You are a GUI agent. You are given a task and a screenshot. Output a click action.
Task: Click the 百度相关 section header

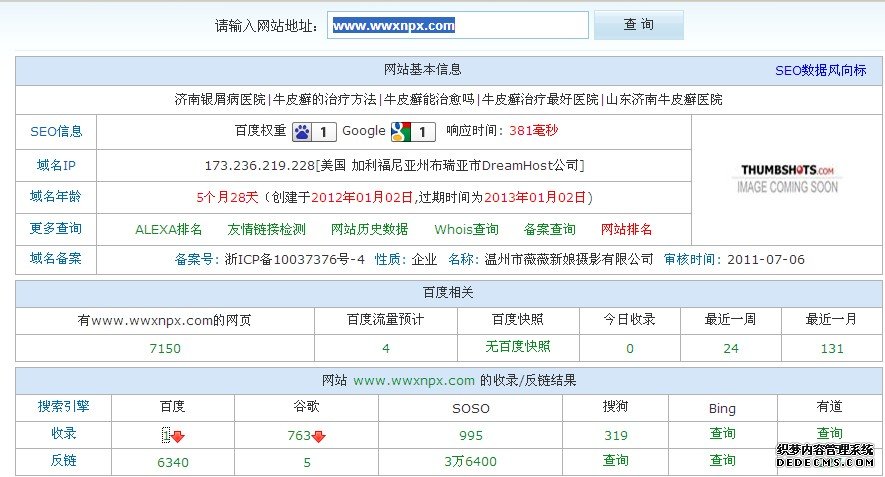448,293
